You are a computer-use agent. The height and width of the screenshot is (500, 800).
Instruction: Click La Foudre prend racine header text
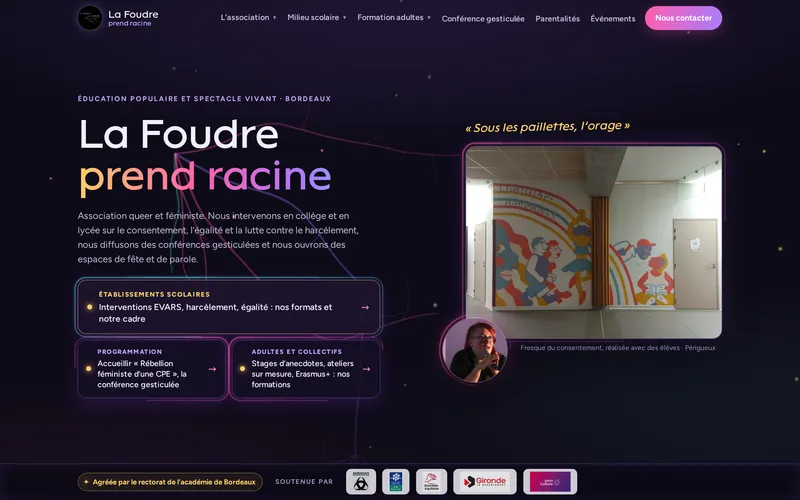pyautogui.click(x=133, y=18)
